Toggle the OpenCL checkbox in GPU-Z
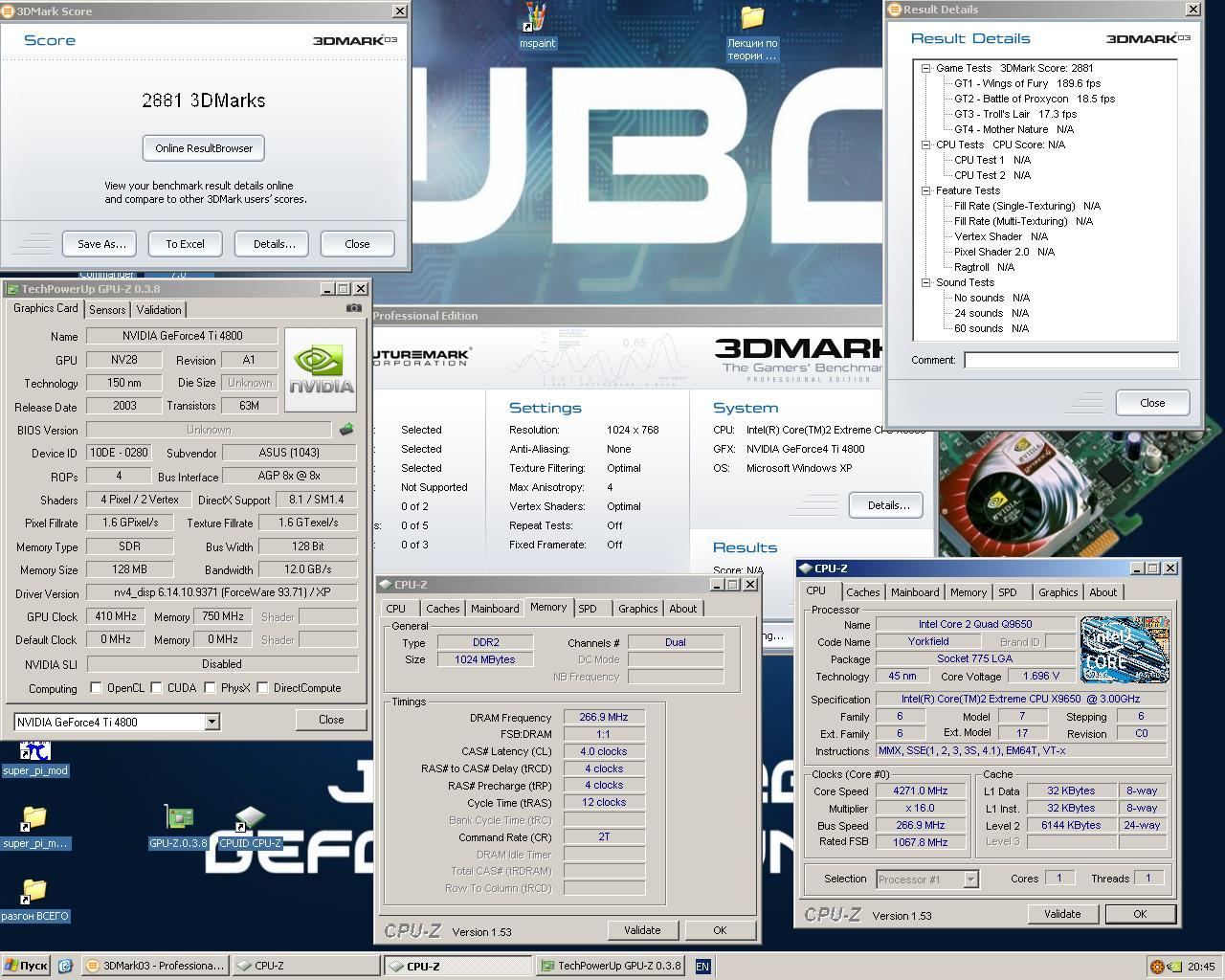This screenshot has height=980, width=1225. (96, 688)
